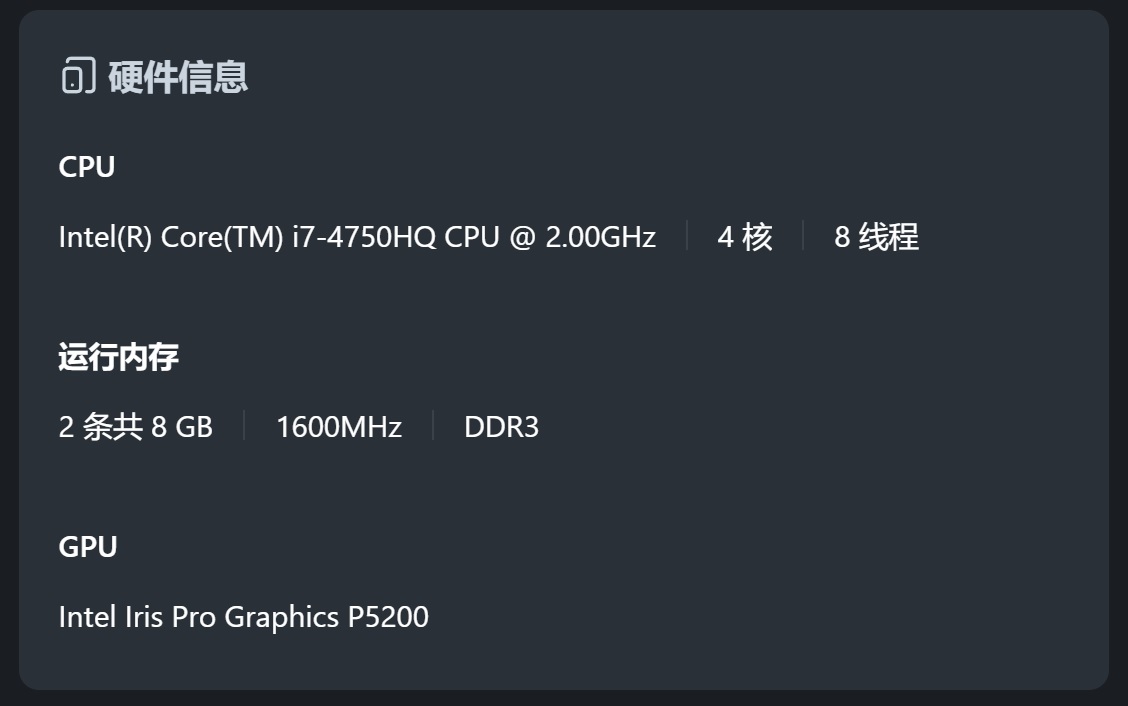The image size is (1128, 706).
Task: Click the 2.00GHz clock speed text
Action: click(600, 237)
